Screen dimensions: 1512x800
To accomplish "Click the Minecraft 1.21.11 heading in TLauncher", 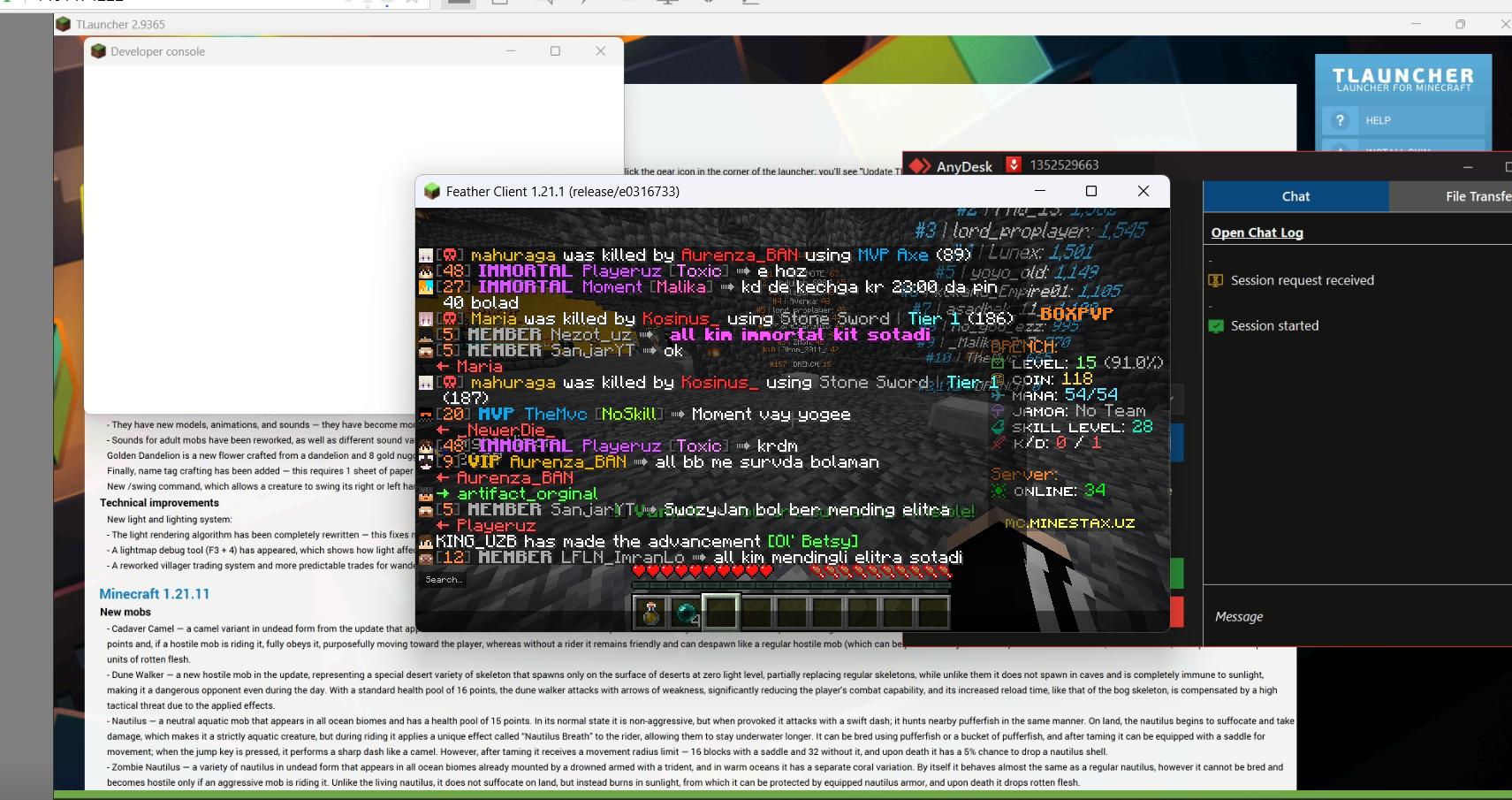I will tap(155, 594).
